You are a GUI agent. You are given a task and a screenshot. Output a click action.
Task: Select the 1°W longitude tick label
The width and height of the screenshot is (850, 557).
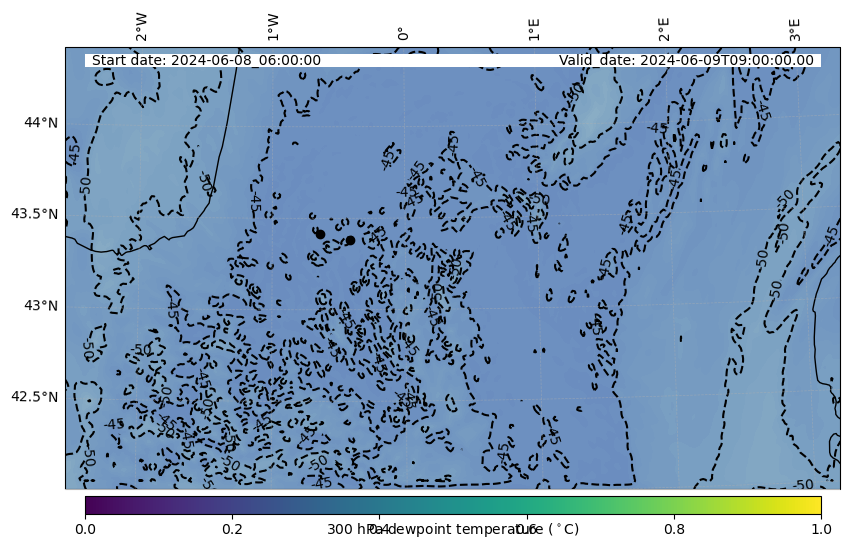click(273, 28)
